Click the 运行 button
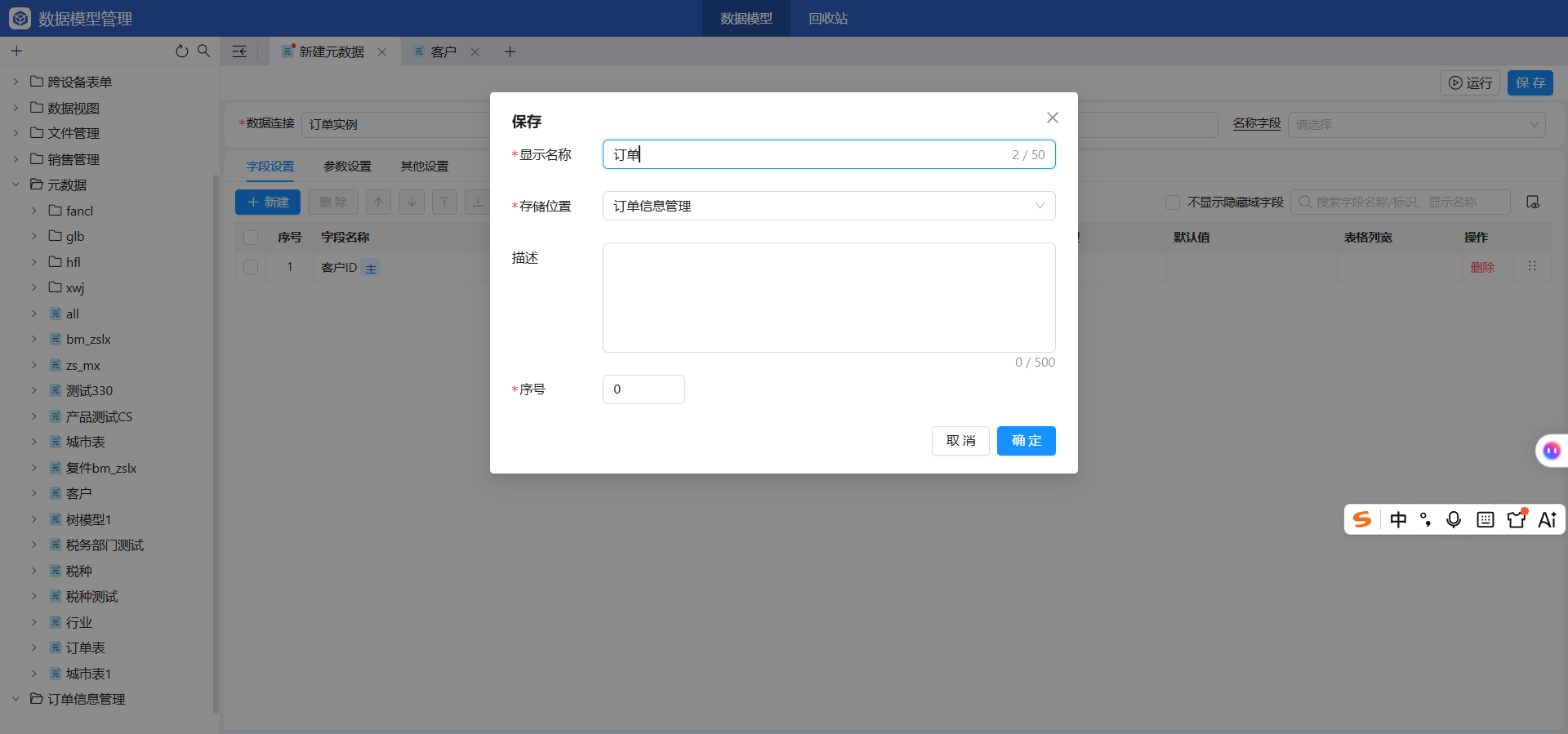This screenshot has height=734, width=1568. tap(1470, 82)
